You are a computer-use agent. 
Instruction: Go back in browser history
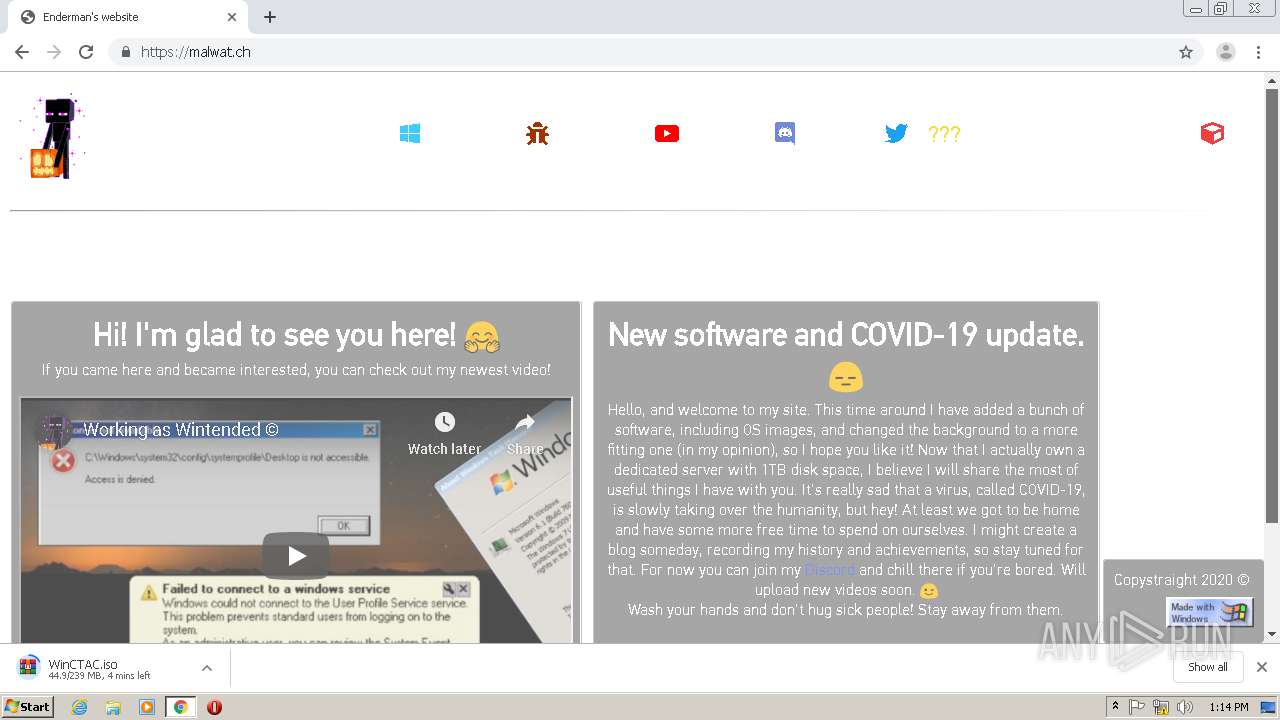pyautogui.click(x=22, y=52)
